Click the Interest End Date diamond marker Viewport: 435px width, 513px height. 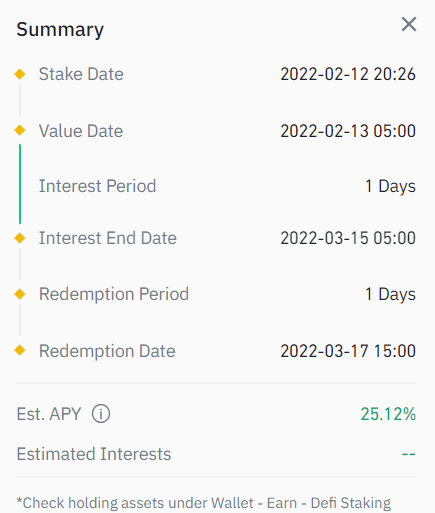point(20,238)
